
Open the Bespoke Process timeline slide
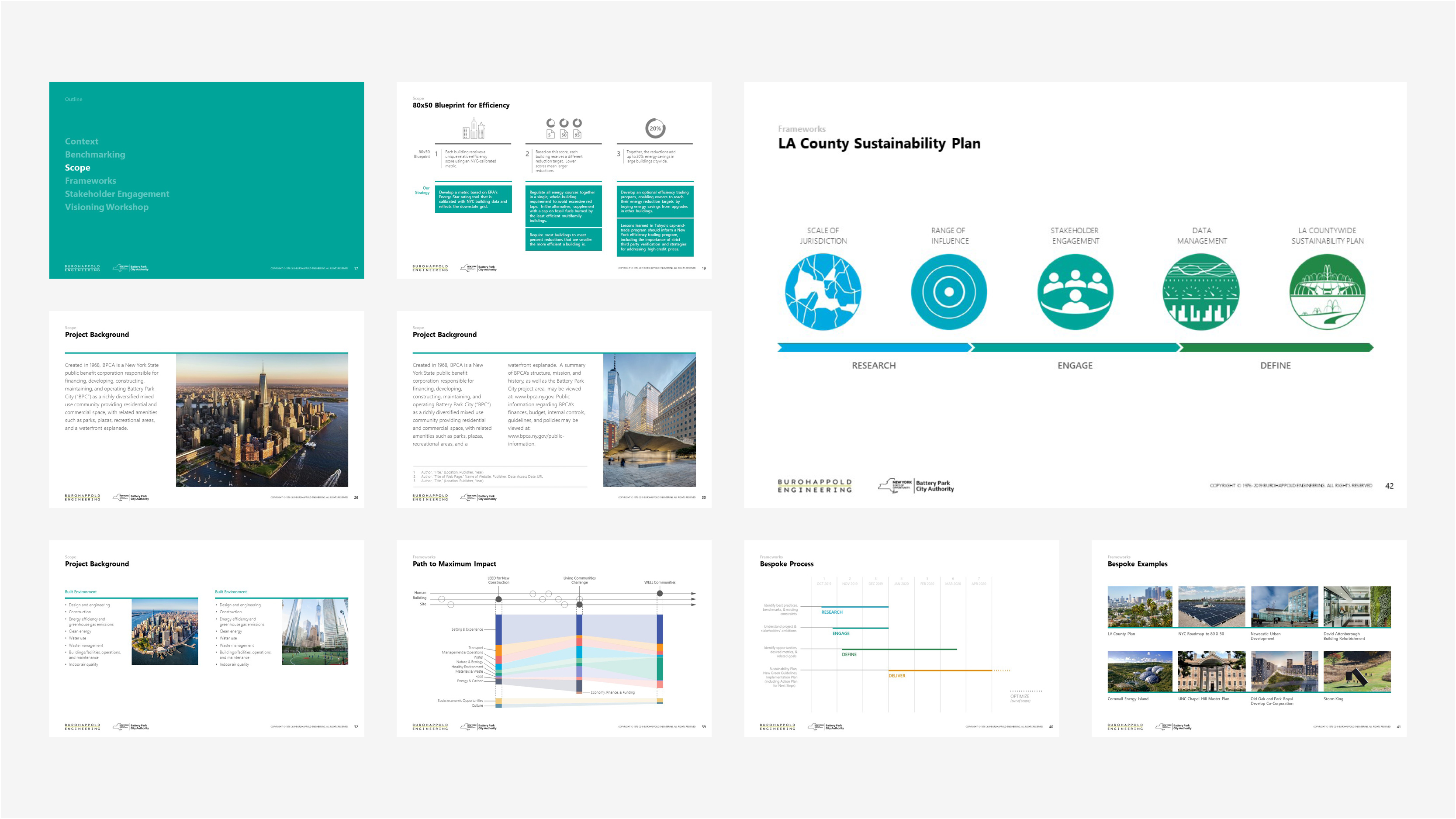click(x=901, y=638)
